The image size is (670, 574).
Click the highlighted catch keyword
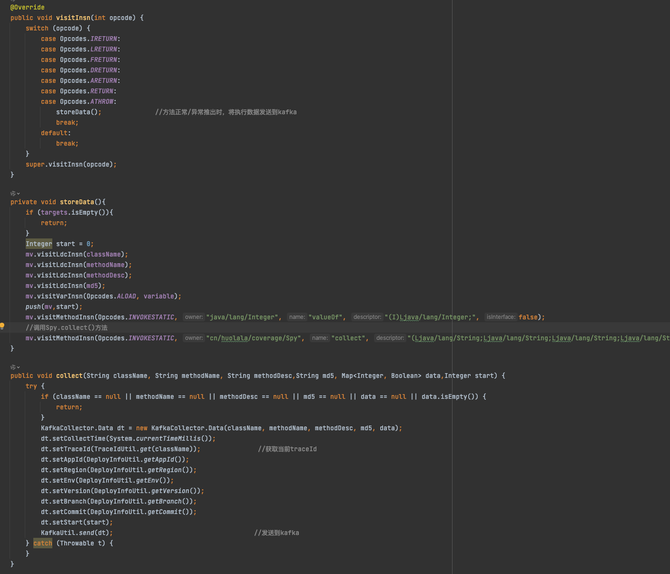(x=42, y=543)
